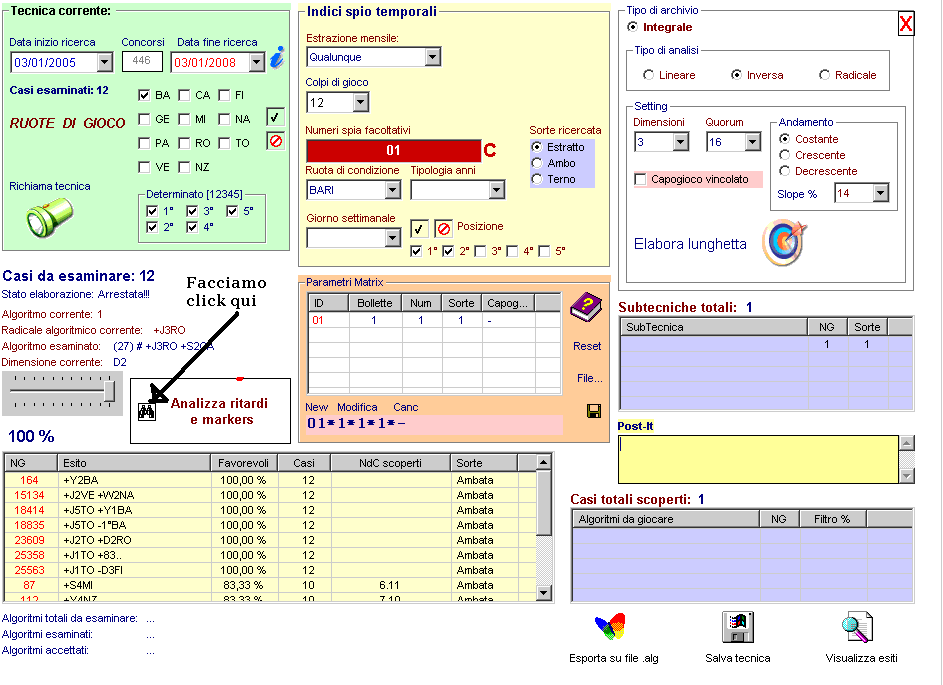943x685 pixels.
Task: Open Colpi di gioco dropdown
Action: pyautogui.click(x=360, y=103)
